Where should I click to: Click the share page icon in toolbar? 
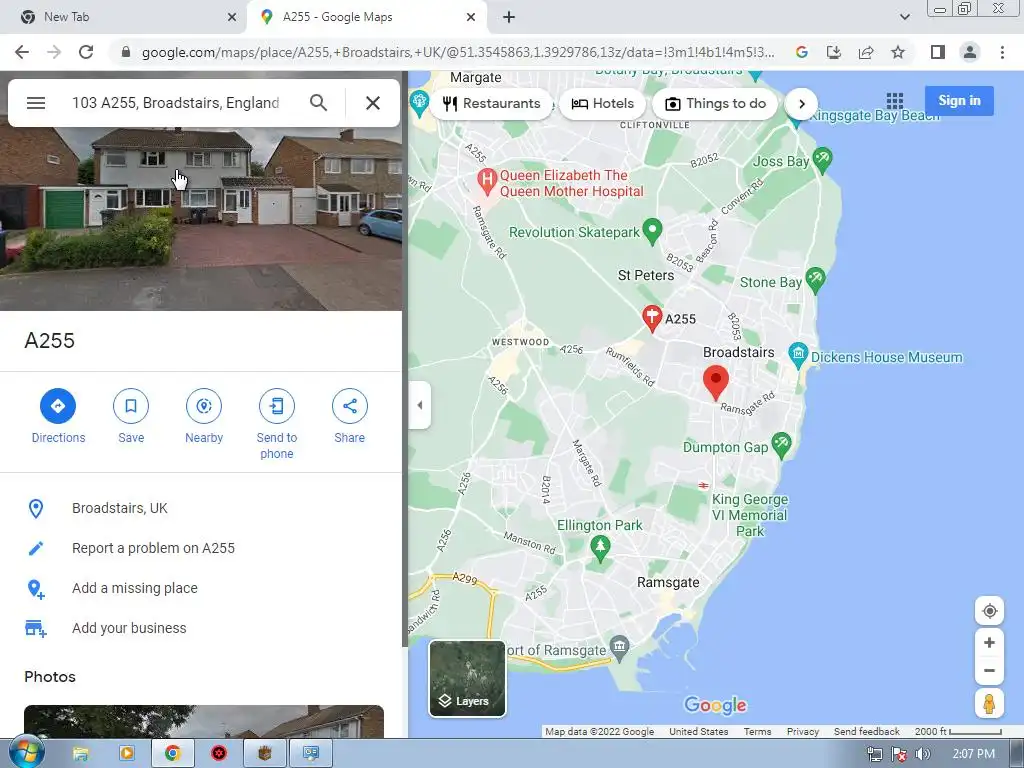click(866, 52)
